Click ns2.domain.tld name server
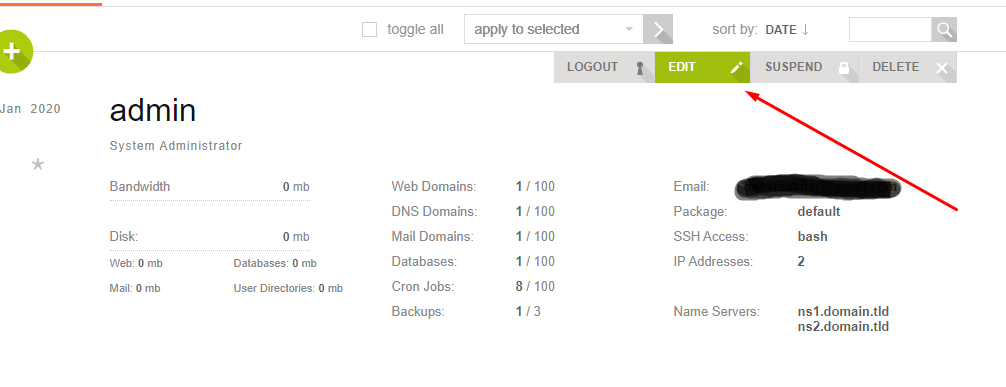This screenshot has height=387, width=1006. pyautogui.click(x=843, y=327)
